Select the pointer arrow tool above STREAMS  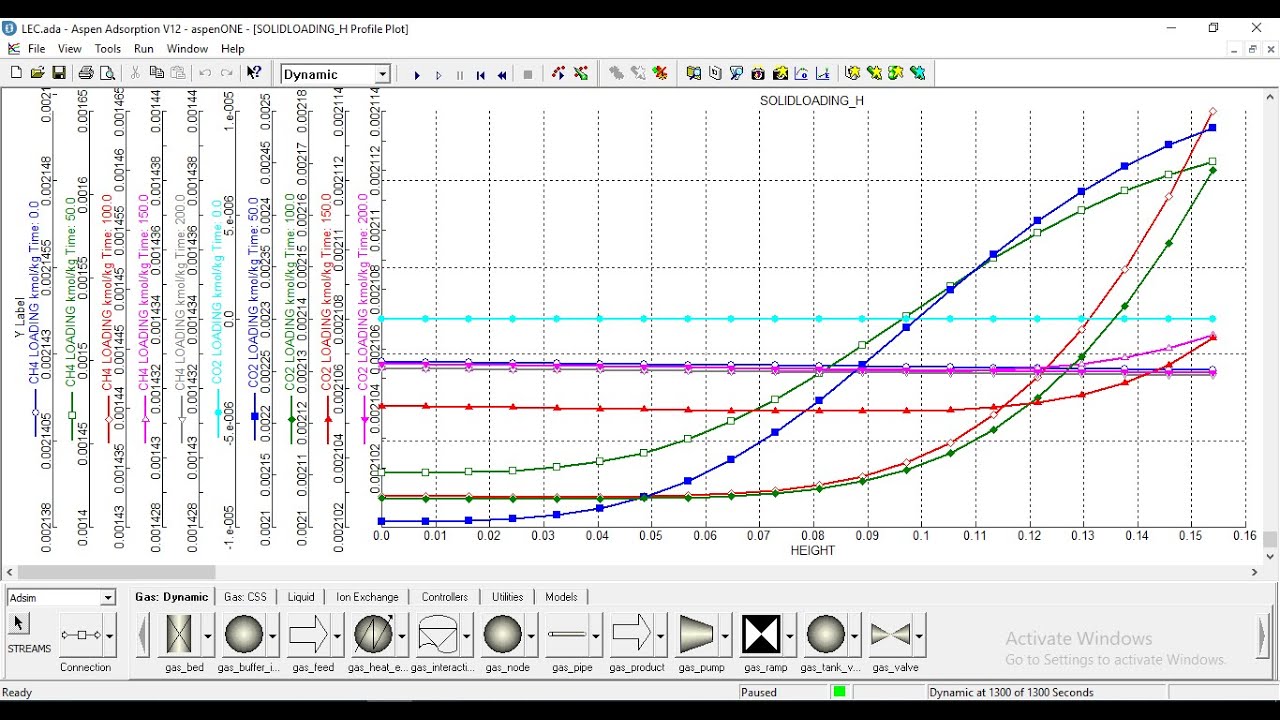19,623
